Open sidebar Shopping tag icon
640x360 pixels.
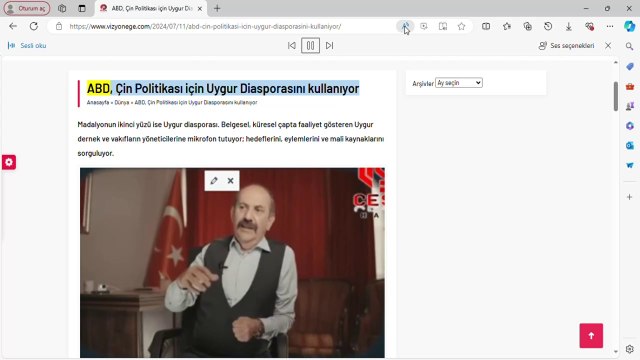(x=629, y=67)
